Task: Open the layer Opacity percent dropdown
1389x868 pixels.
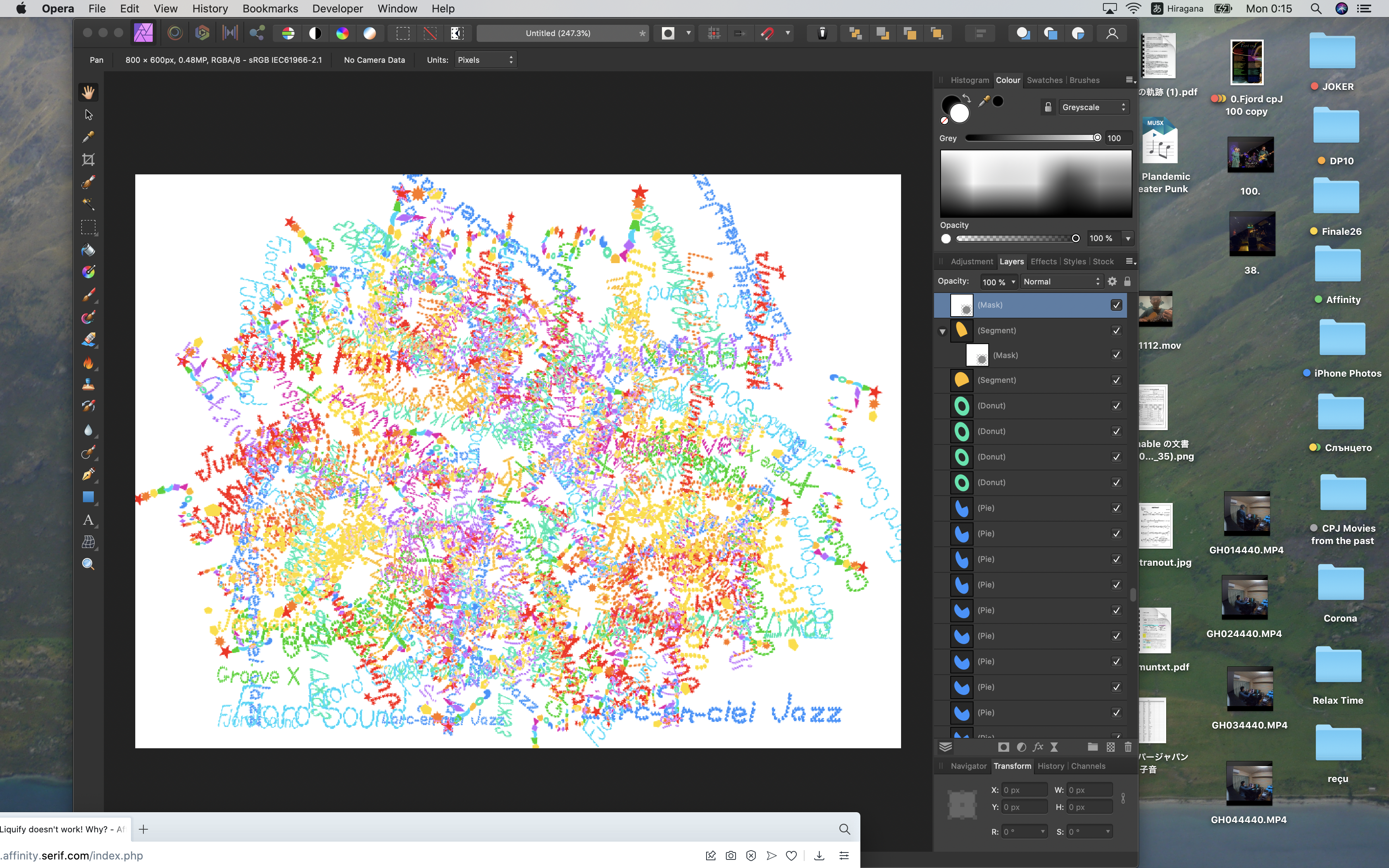Action: coord(1013,282)
